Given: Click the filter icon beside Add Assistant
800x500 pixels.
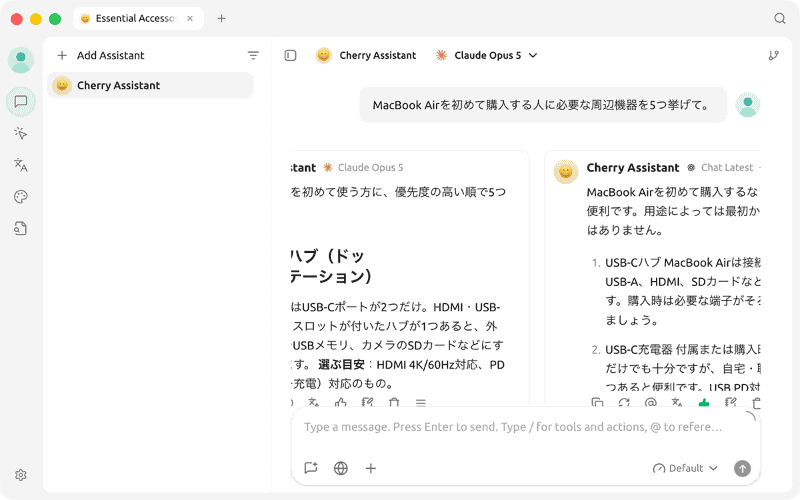Looking at the screenshot, I should tap(253, 55).
